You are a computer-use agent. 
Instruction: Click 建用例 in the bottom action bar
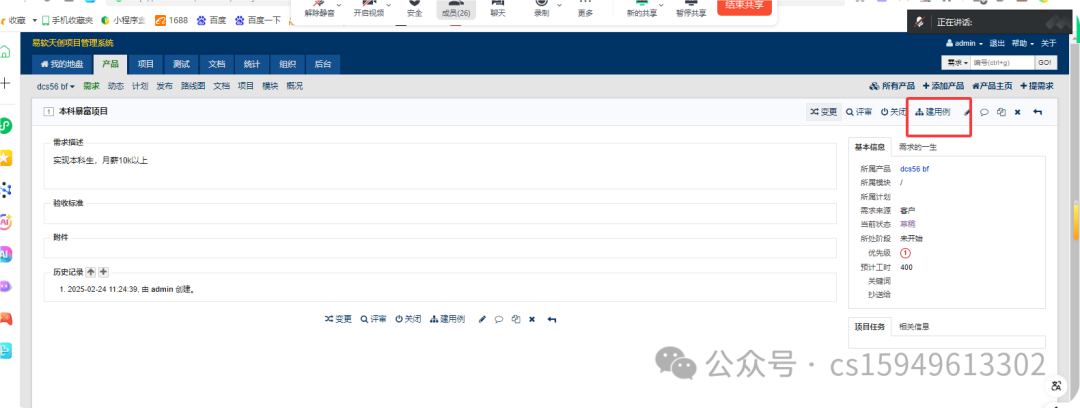click(448, 319)
